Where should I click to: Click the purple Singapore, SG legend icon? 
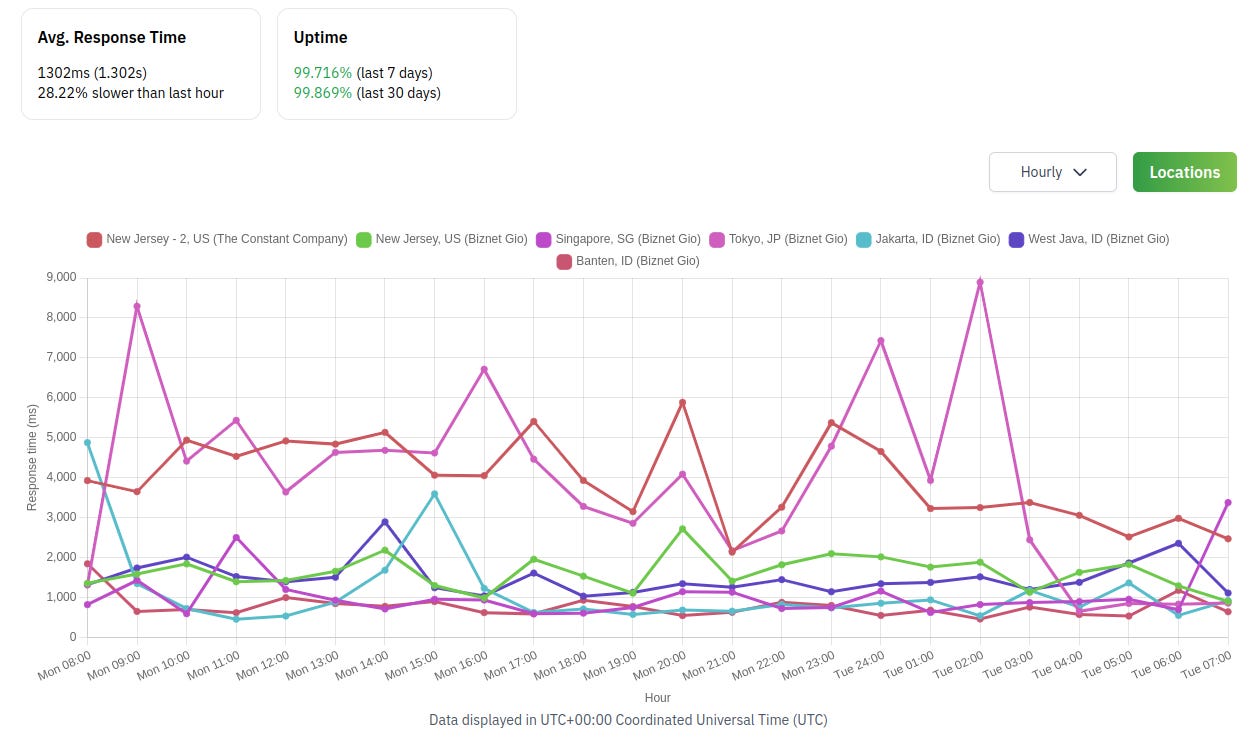pyautogui.click(x=543, y=239)
